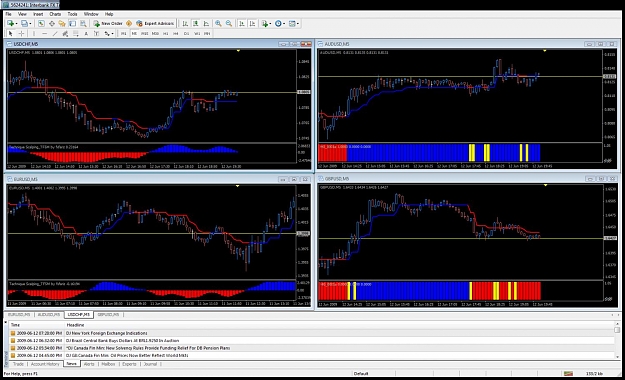Viewport: 625px width, 380px height.
Task: Open the 'DJ New York Foreign Exchange Indications' headline
Action: coord(106,333)
